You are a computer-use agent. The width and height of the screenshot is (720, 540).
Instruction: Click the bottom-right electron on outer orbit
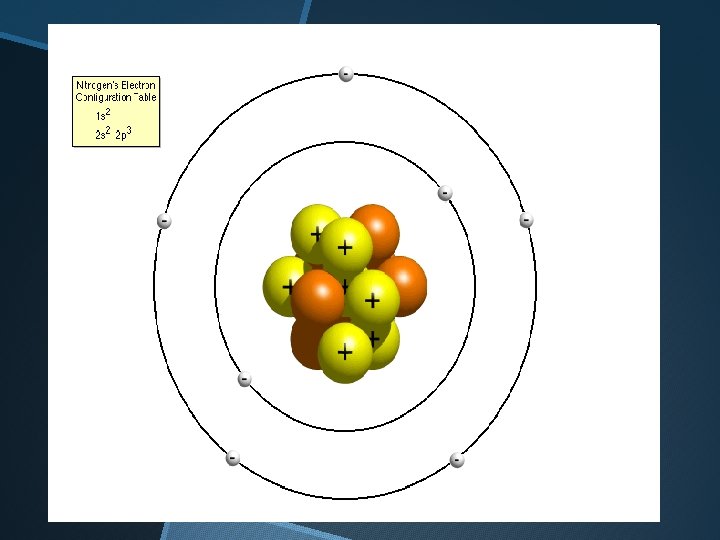pos(456,460)
